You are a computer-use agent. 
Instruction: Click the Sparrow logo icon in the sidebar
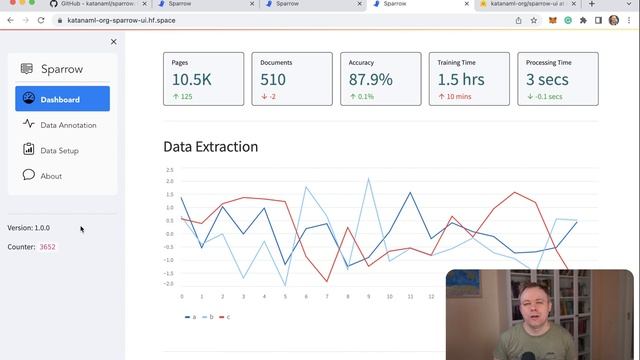(x=27, y=69)
